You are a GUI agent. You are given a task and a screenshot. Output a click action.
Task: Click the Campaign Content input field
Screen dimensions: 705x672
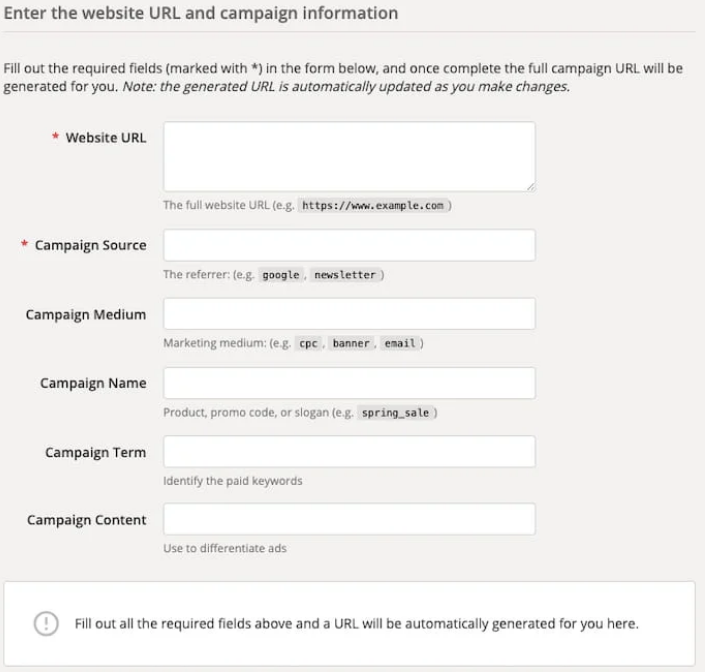coord(349,519)
